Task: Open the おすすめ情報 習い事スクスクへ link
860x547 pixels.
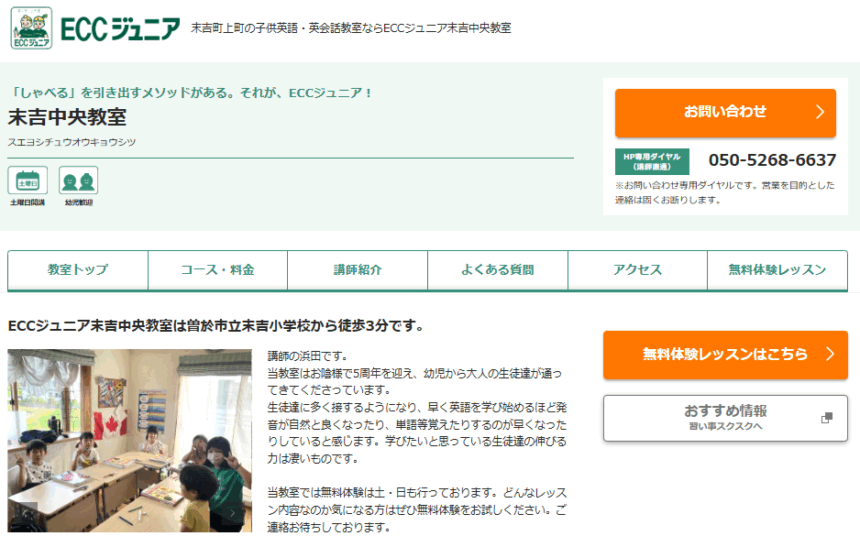Action: click(x=725, y=418)
